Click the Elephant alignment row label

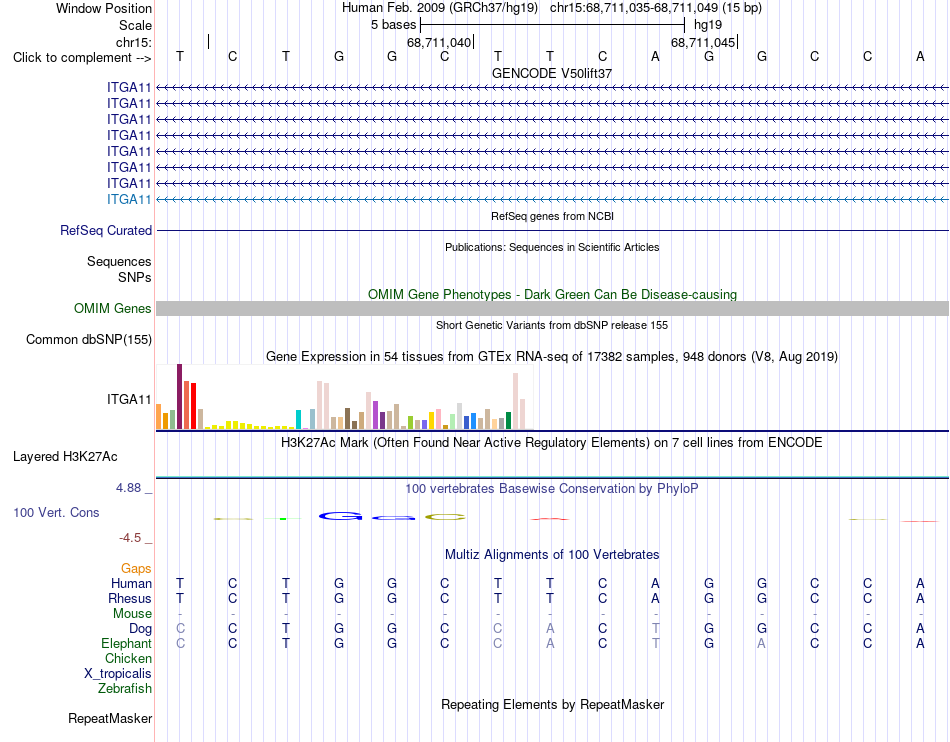coord(126,643)
